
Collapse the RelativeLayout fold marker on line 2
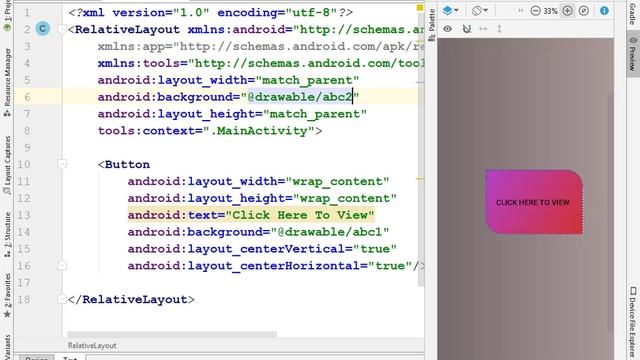point(62,29)
